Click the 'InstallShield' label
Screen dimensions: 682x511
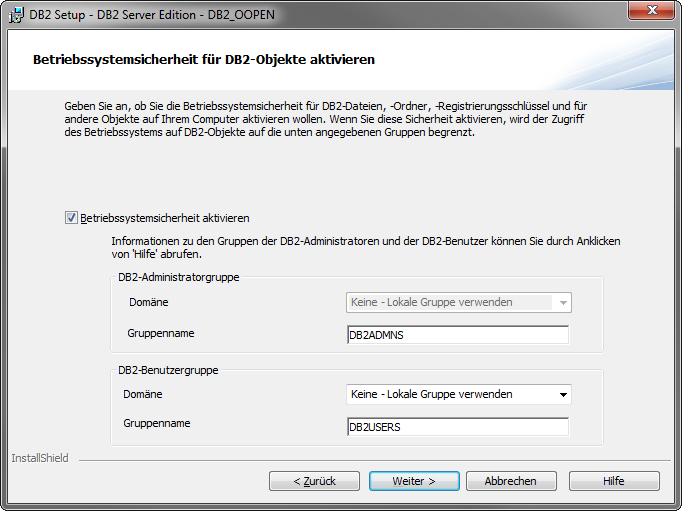[x=40, y=458]
